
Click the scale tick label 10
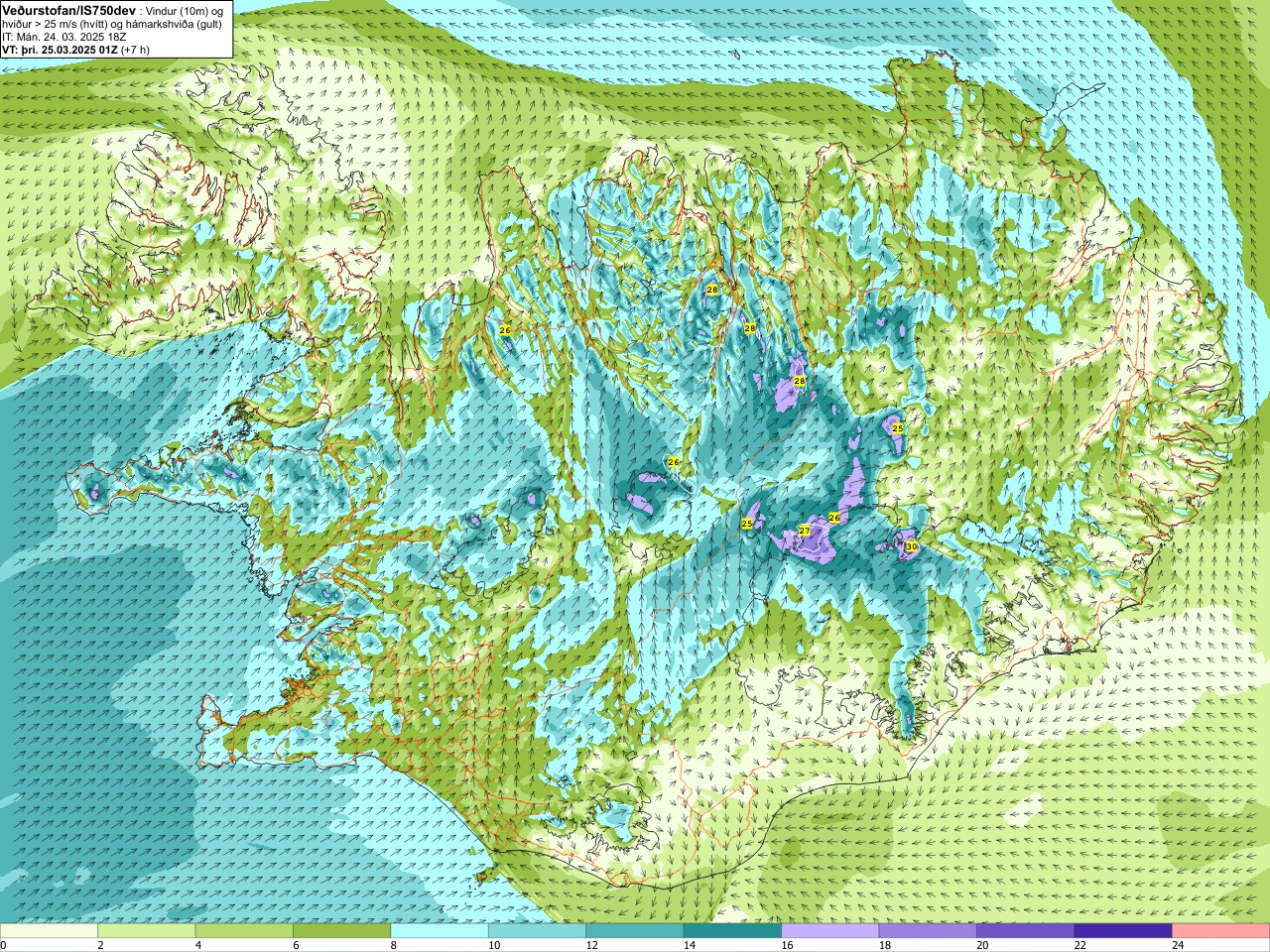493,945
